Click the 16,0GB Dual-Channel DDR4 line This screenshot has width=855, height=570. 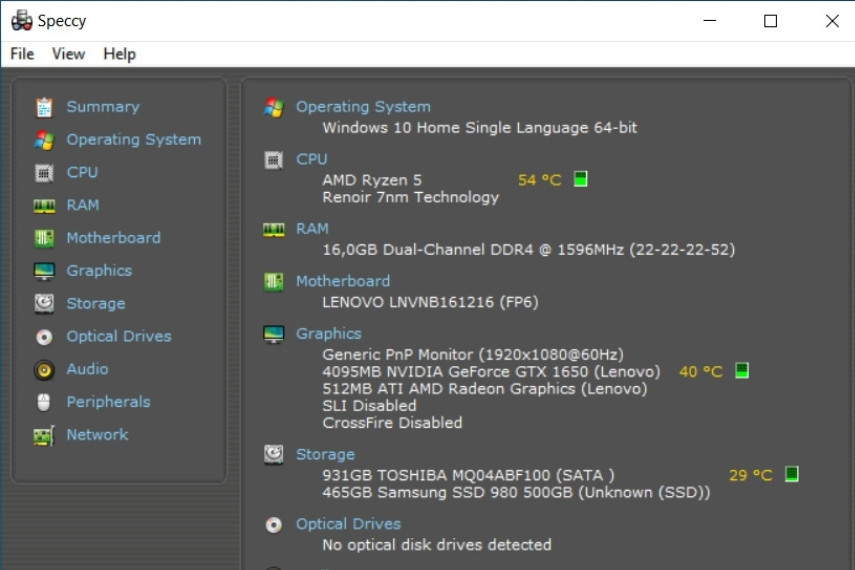529,250
